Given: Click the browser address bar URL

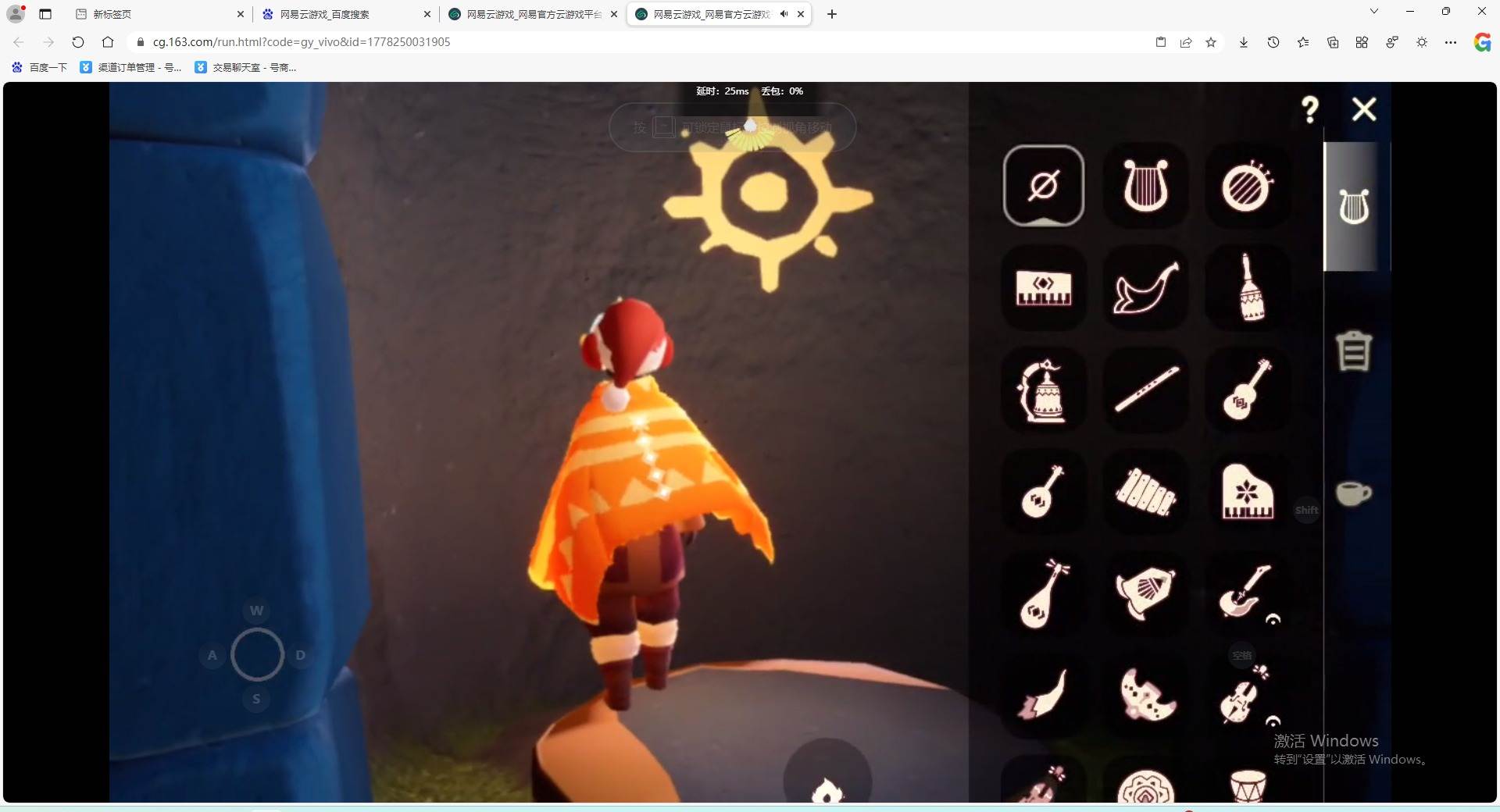Looking at the screenshot, I should [x=302, y=42].
